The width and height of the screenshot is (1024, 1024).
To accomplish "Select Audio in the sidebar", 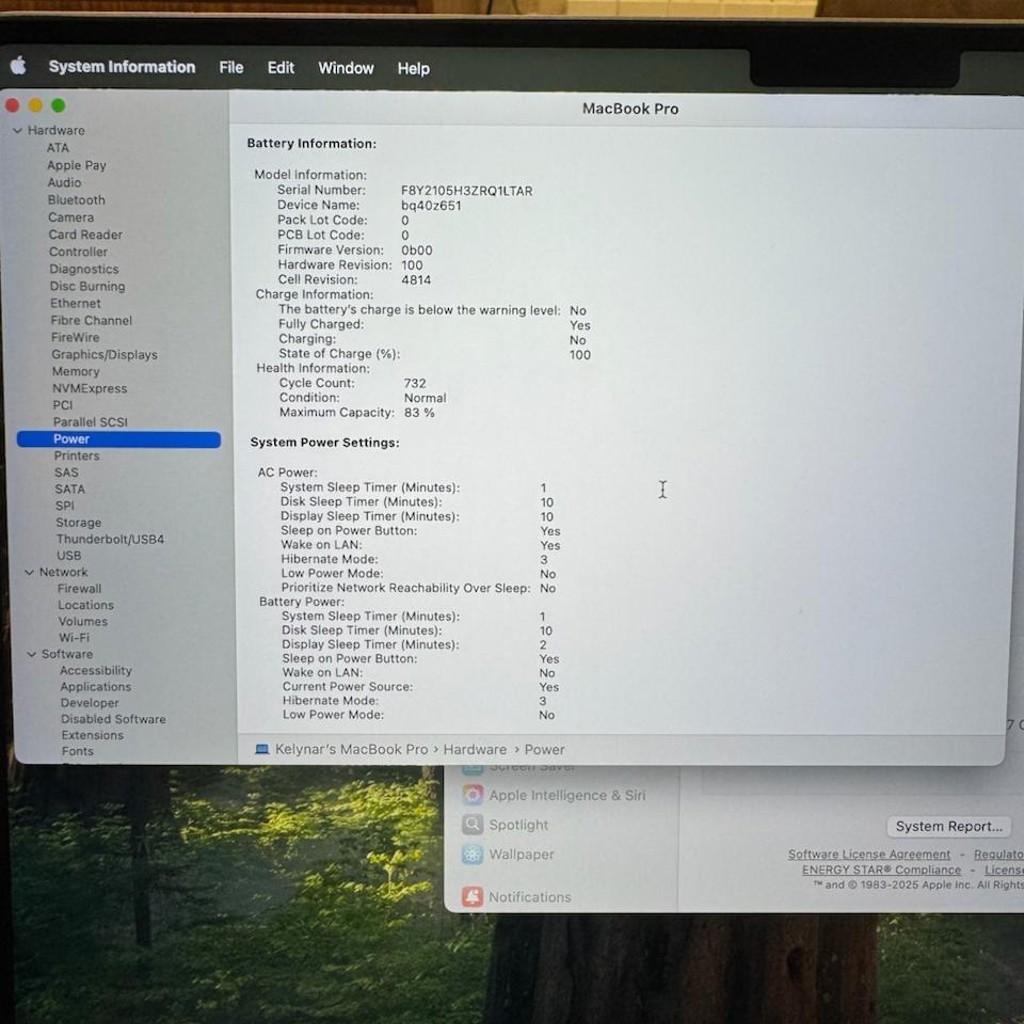I will (x=64, y=182).
